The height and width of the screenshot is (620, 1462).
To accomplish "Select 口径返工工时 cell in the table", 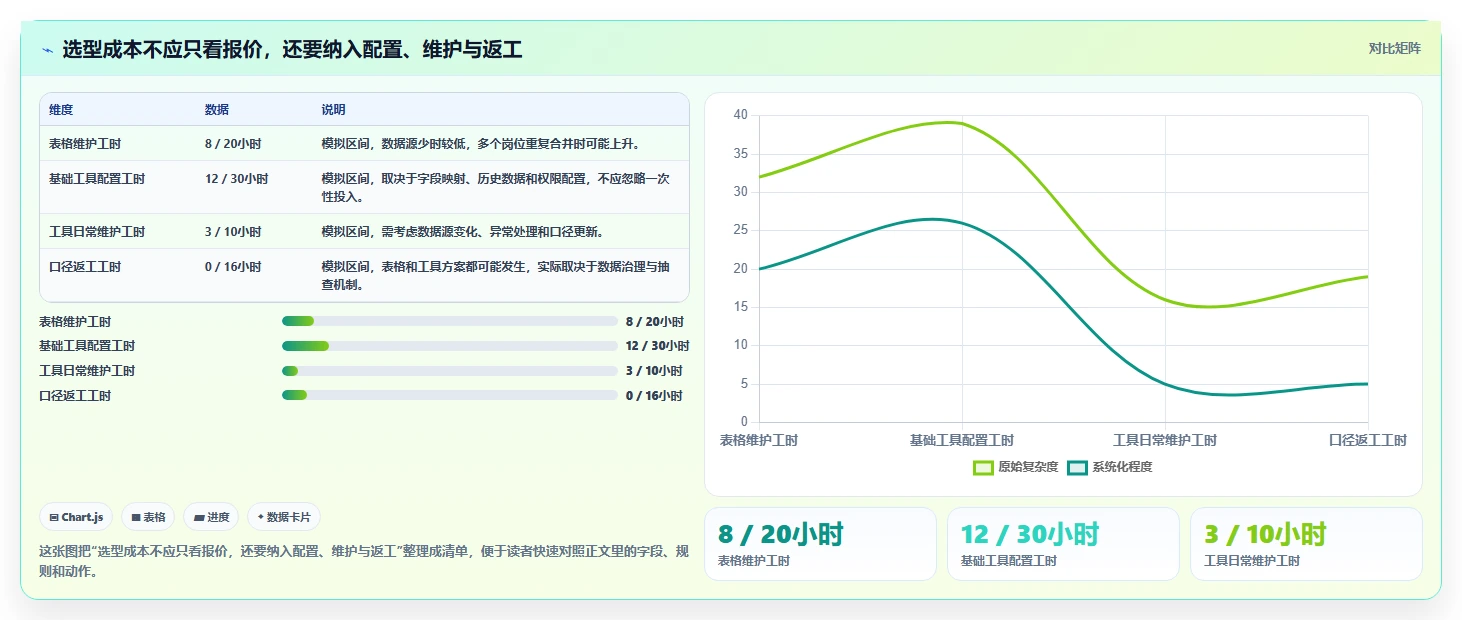I will pyautogui.click(x=85, y=267).
